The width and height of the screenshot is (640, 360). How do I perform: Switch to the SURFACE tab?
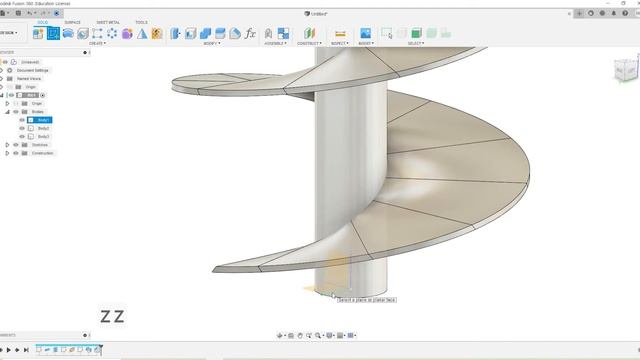(x=73, y=22)
